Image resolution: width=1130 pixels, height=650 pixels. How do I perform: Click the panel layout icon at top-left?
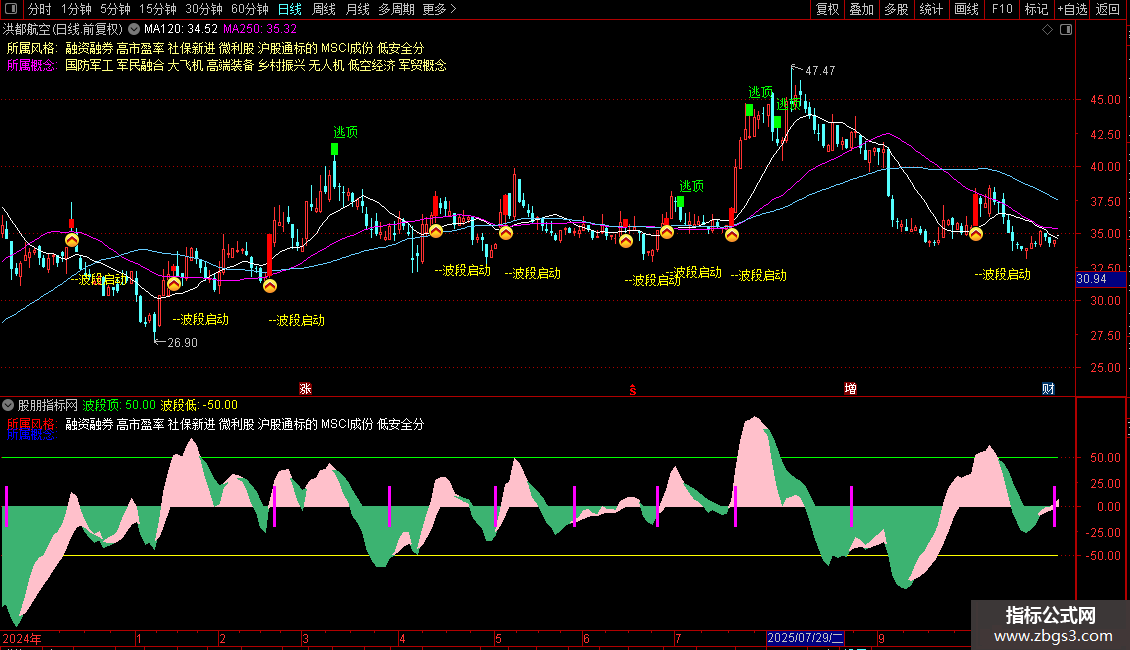point(11,9)
